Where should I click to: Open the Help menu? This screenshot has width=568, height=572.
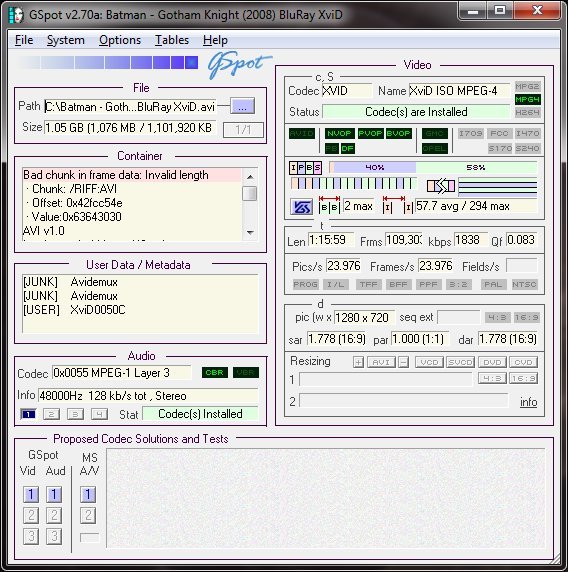215,40
